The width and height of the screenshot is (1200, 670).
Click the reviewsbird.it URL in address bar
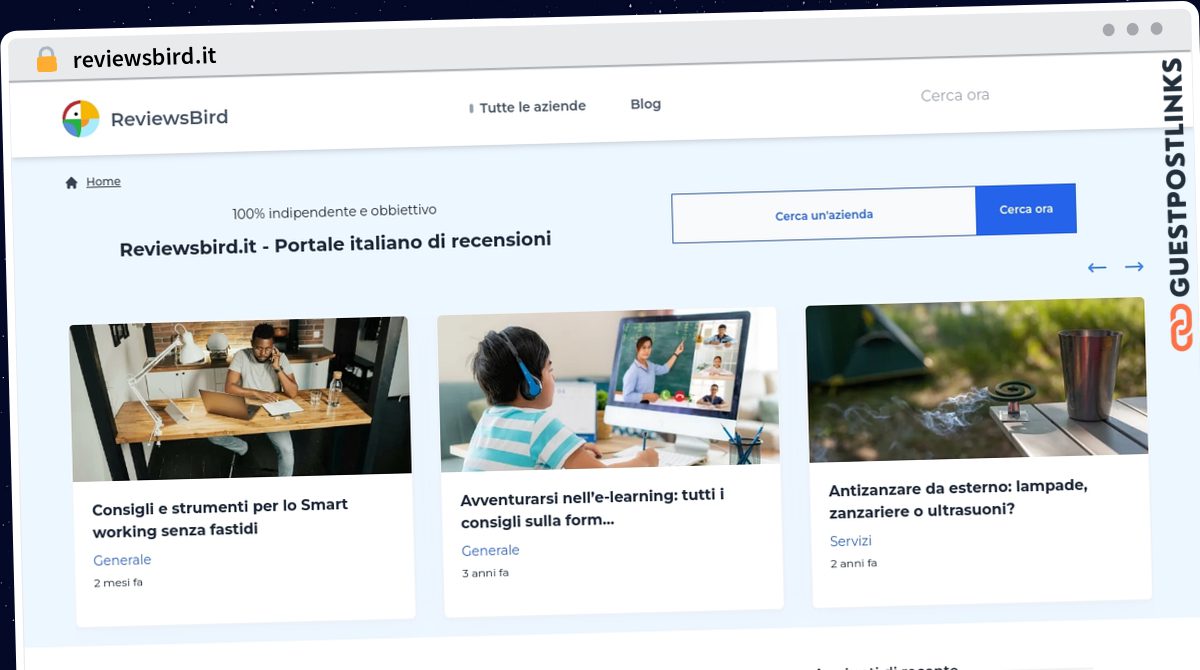coord(145,57)
